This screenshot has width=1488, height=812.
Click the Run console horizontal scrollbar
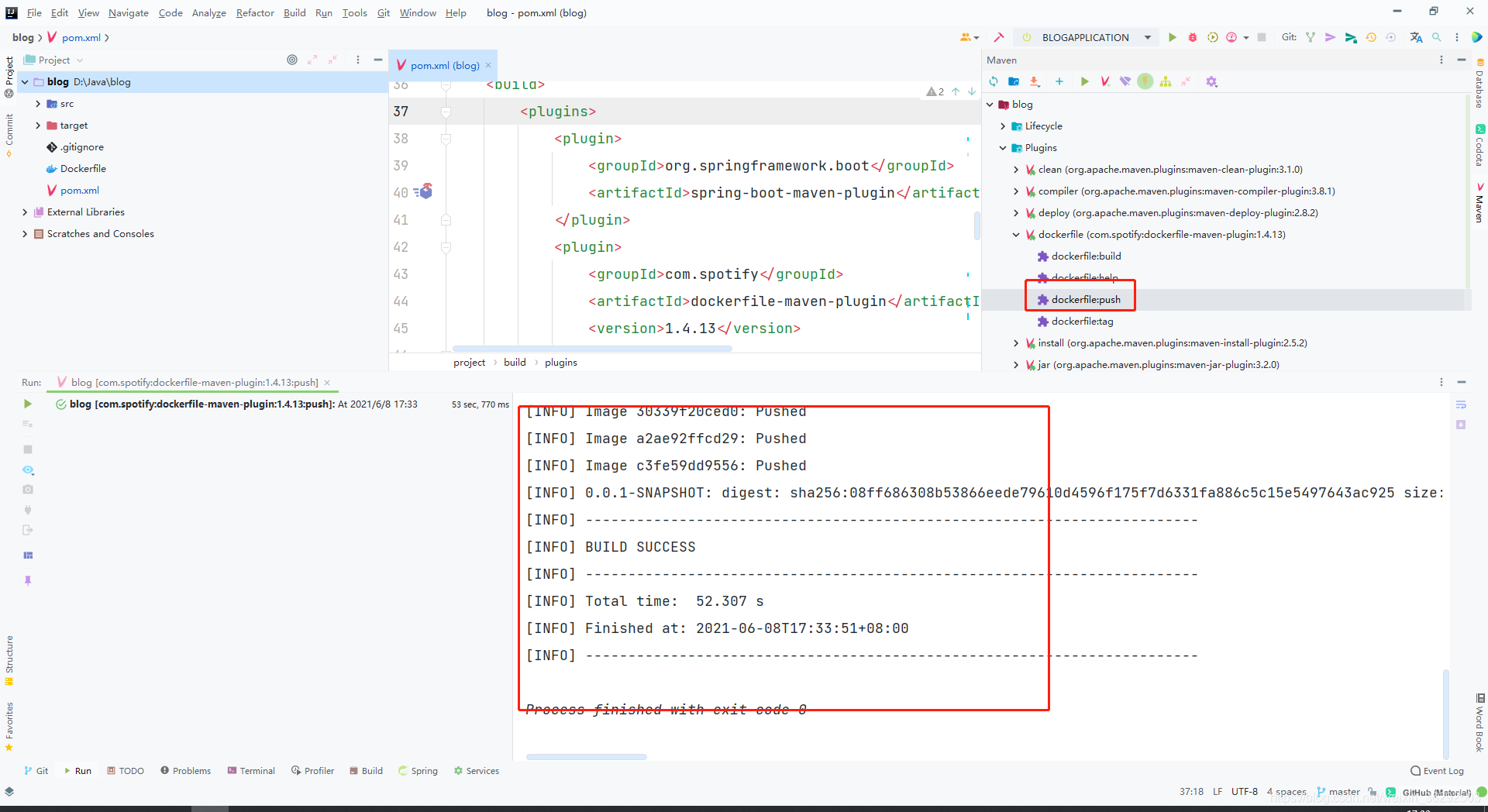[x=586, y=756]
